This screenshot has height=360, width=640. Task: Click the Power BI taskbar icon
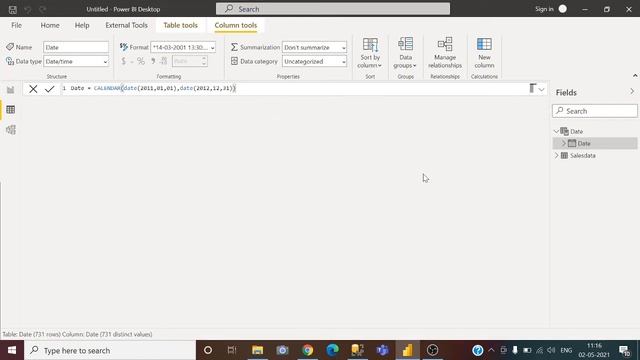coord(407,350)
